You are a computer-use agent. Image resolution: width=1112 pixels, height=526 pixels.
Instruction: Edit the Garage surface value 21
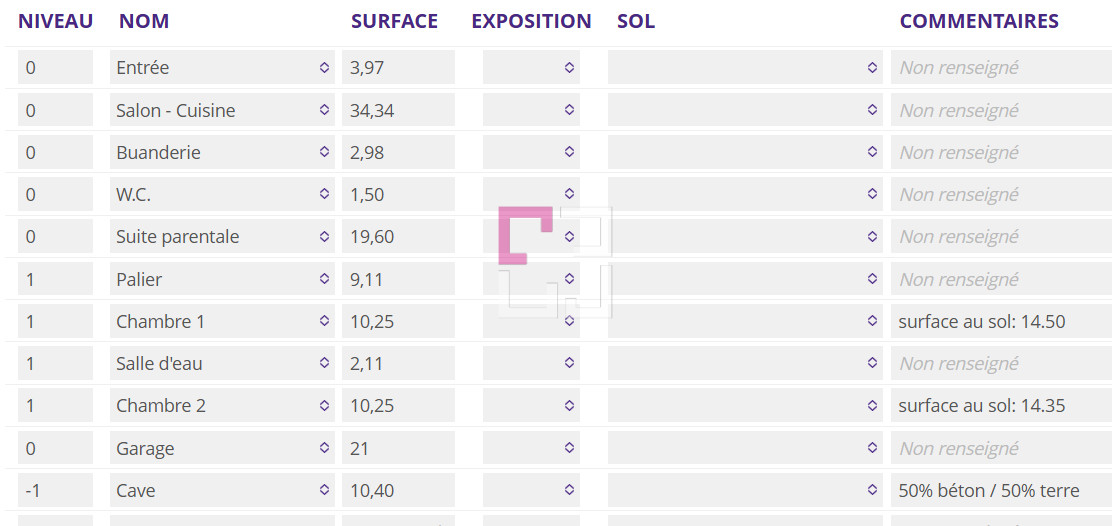coord(398,447)
